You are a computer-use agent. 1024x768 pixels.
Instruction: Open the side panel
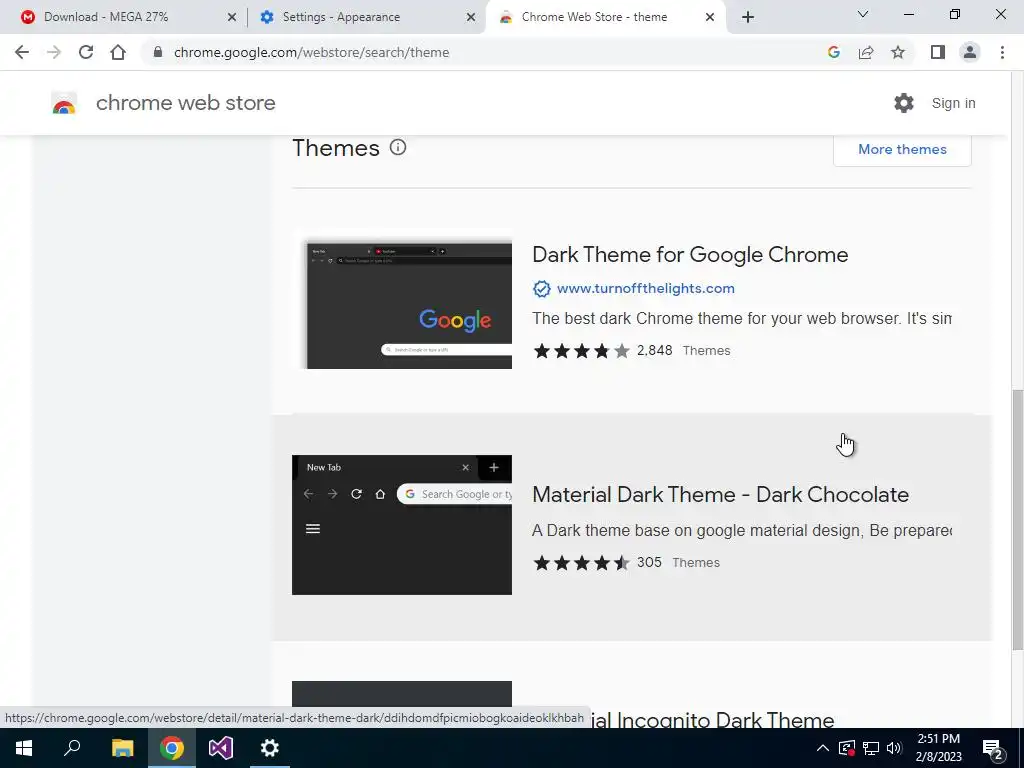tap(938, 52)
